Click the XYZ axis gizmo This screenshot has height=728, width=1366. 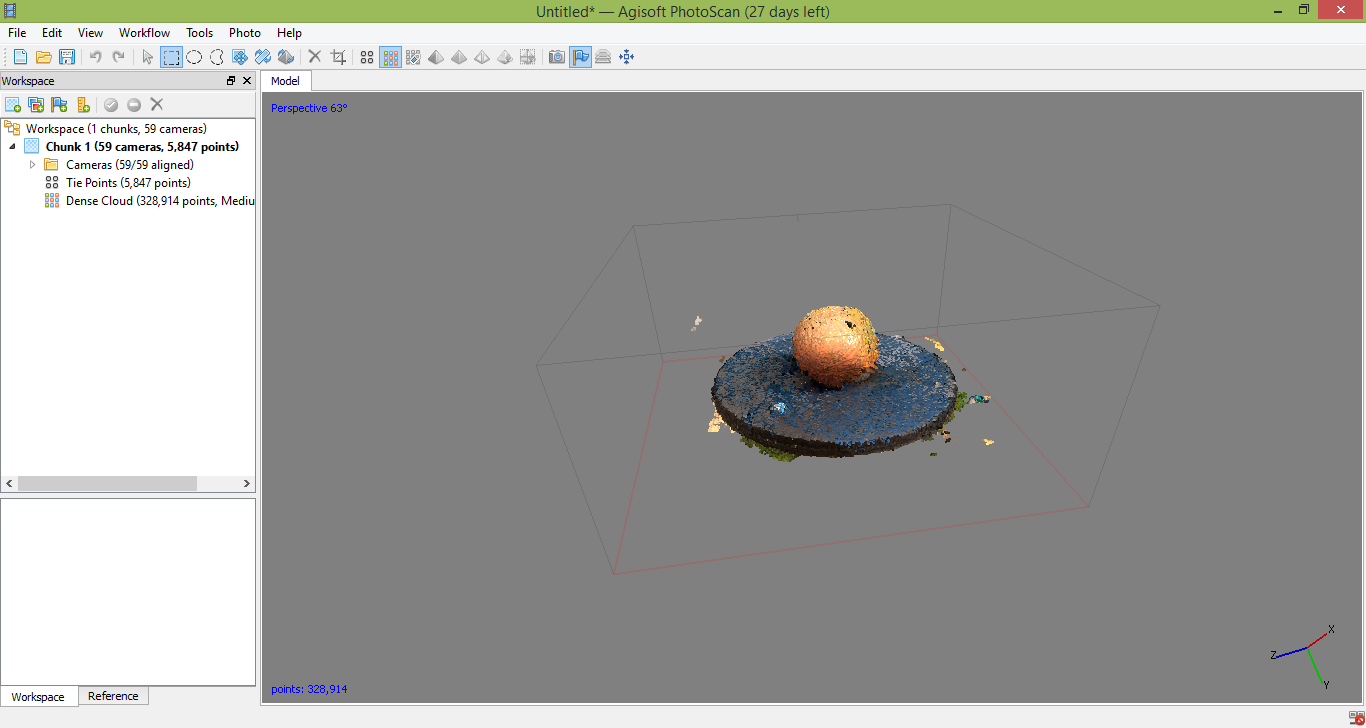click(x=1304, y=656)
